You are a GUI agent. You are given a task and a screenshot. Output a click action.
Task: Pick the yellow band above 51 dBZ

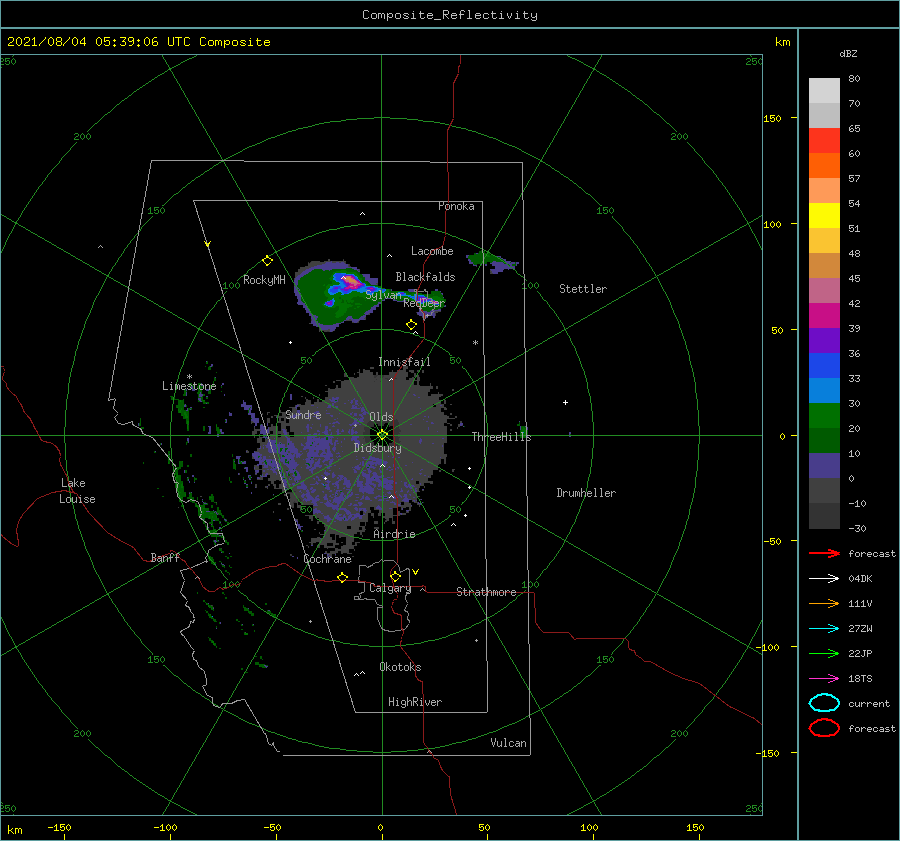(x=824, y=216)
